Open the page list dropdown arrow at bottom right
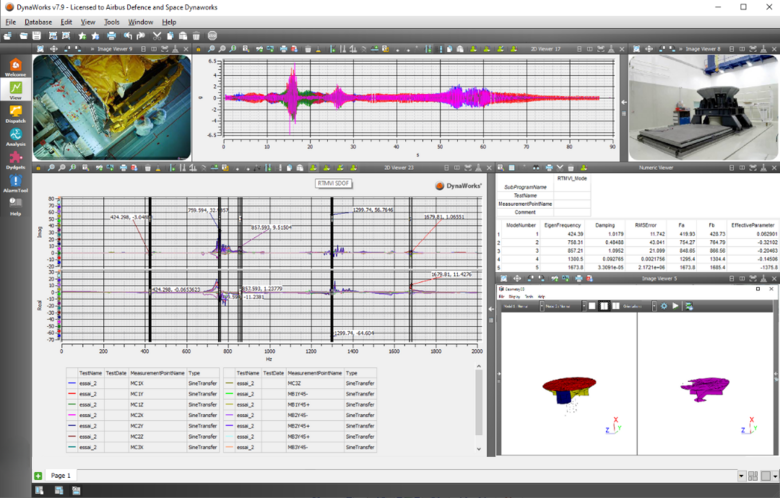Screen dimensions: 780x498 coord(741,476)
